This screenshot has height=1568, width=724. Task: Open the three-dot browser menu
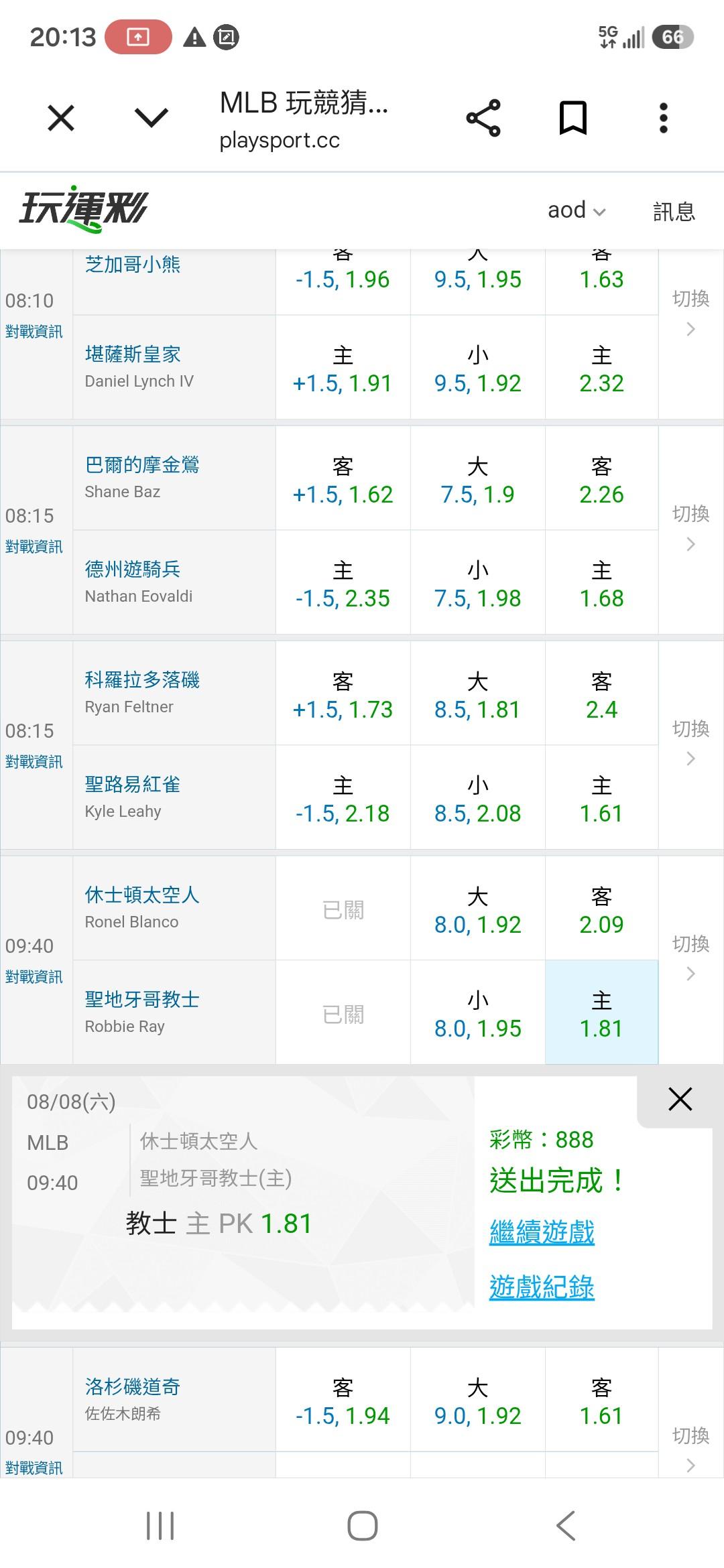coord(663,118)
